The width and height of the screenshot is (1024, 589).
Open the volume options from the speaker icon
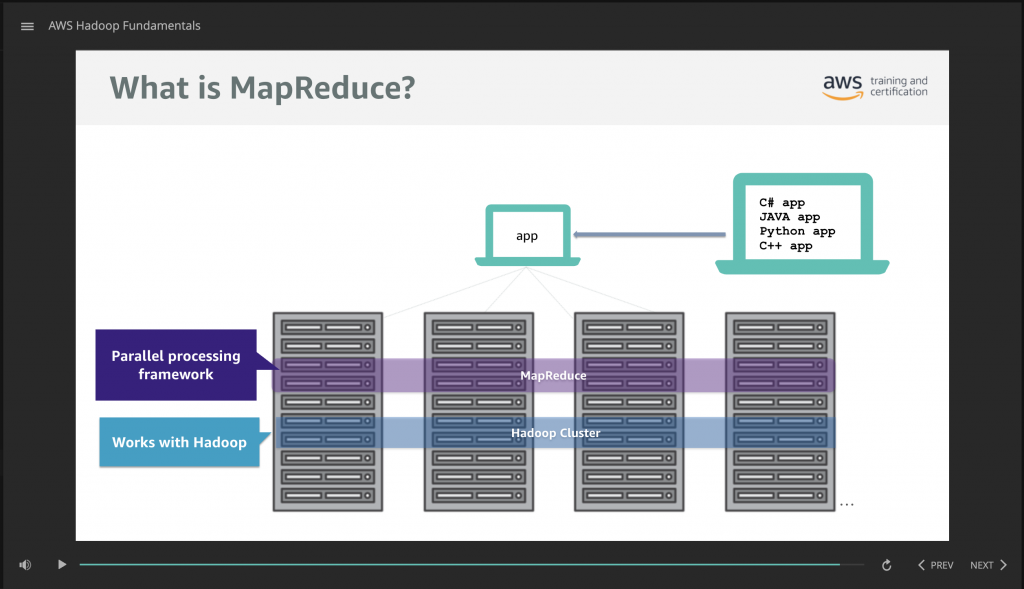pos(24,564)
